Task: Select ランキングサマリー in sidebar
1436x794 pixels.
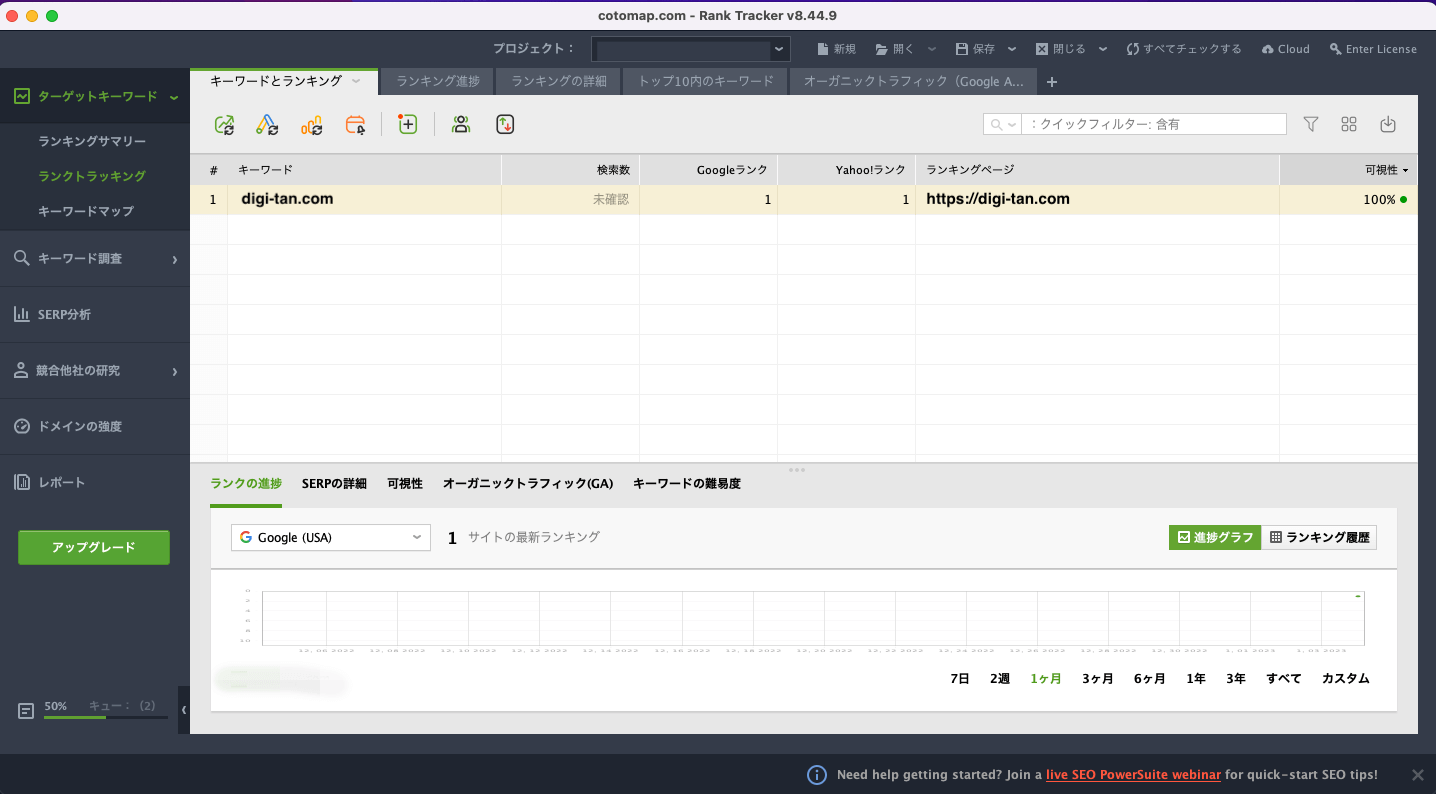Action: [x=92, y=141]
